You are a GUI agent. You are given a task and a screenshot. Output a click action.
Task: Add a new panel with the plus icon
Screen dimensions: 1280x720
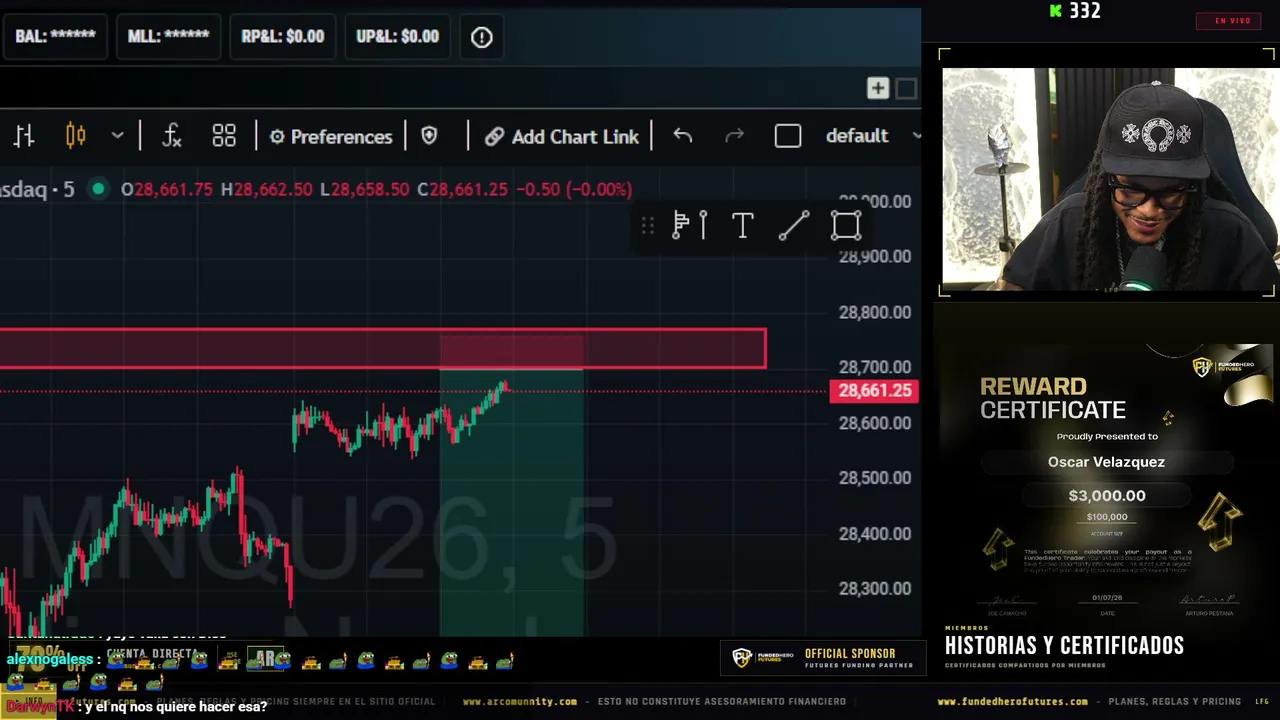coord(878,89)
